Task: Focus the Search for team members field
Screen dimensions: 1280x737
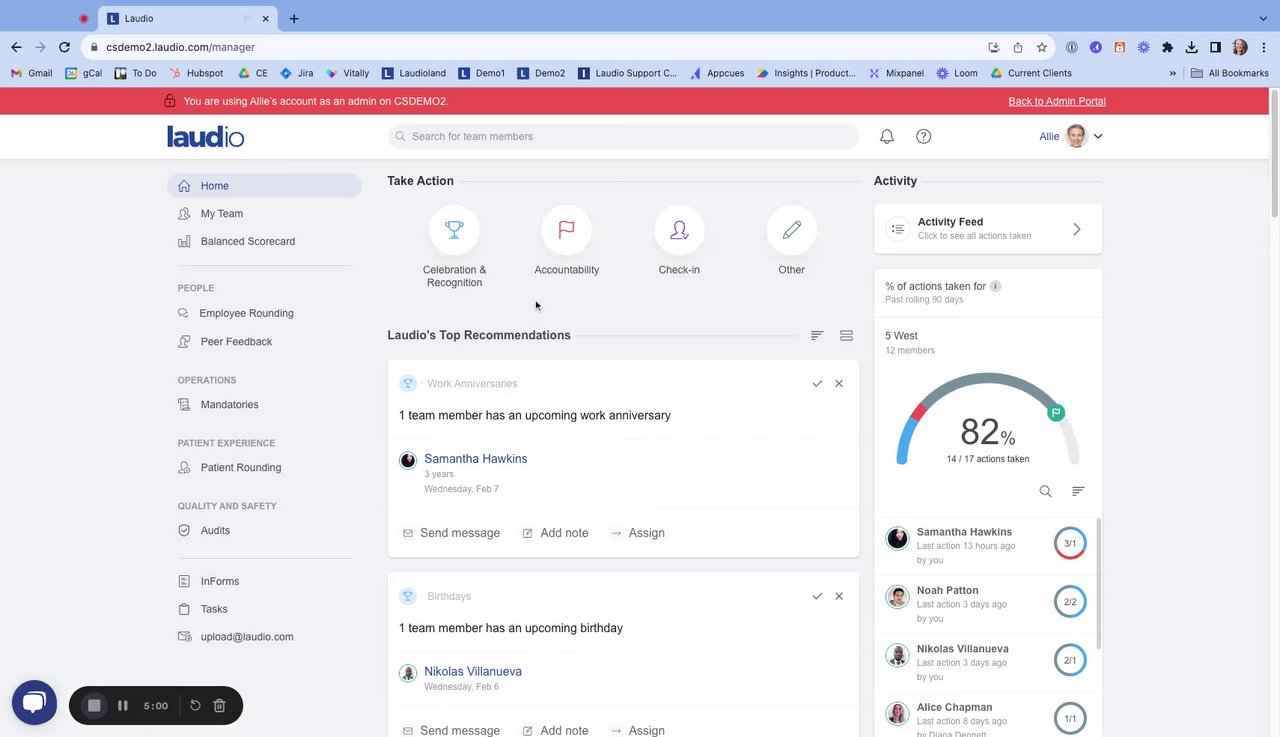Action: click(623, 136)
